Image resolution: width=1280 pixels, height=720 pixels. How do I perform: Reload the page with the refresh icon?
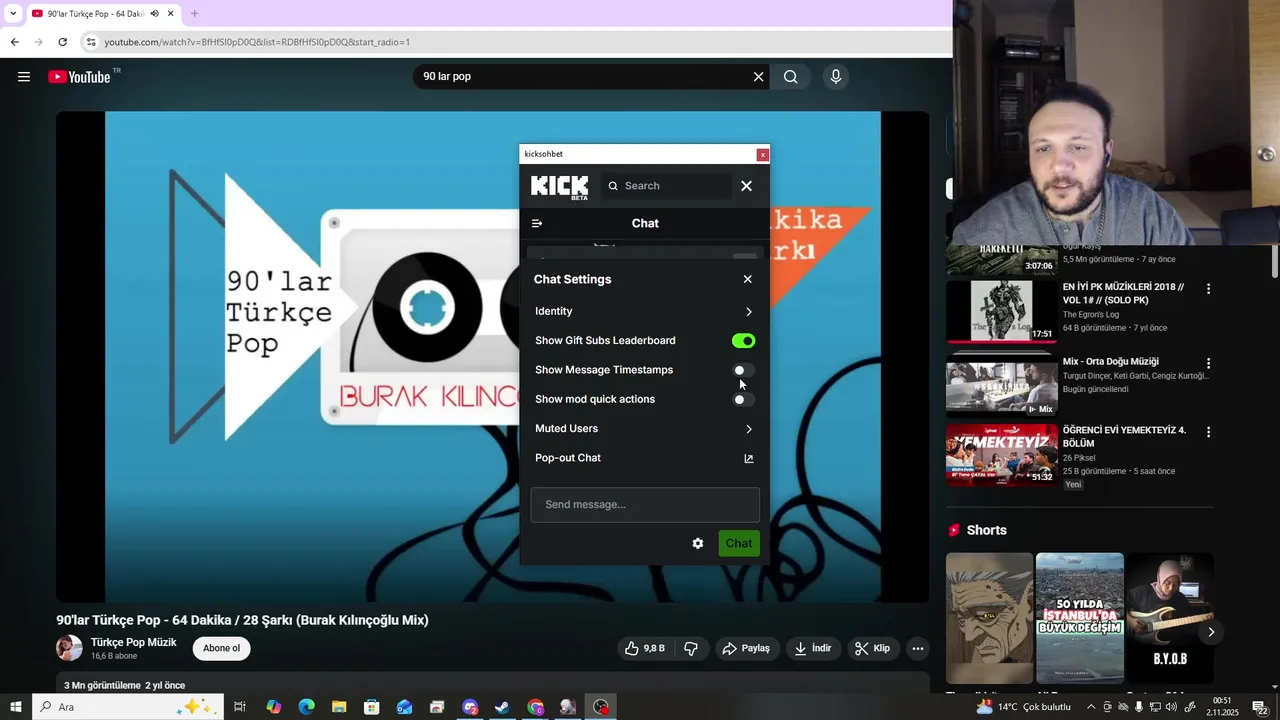62,42
